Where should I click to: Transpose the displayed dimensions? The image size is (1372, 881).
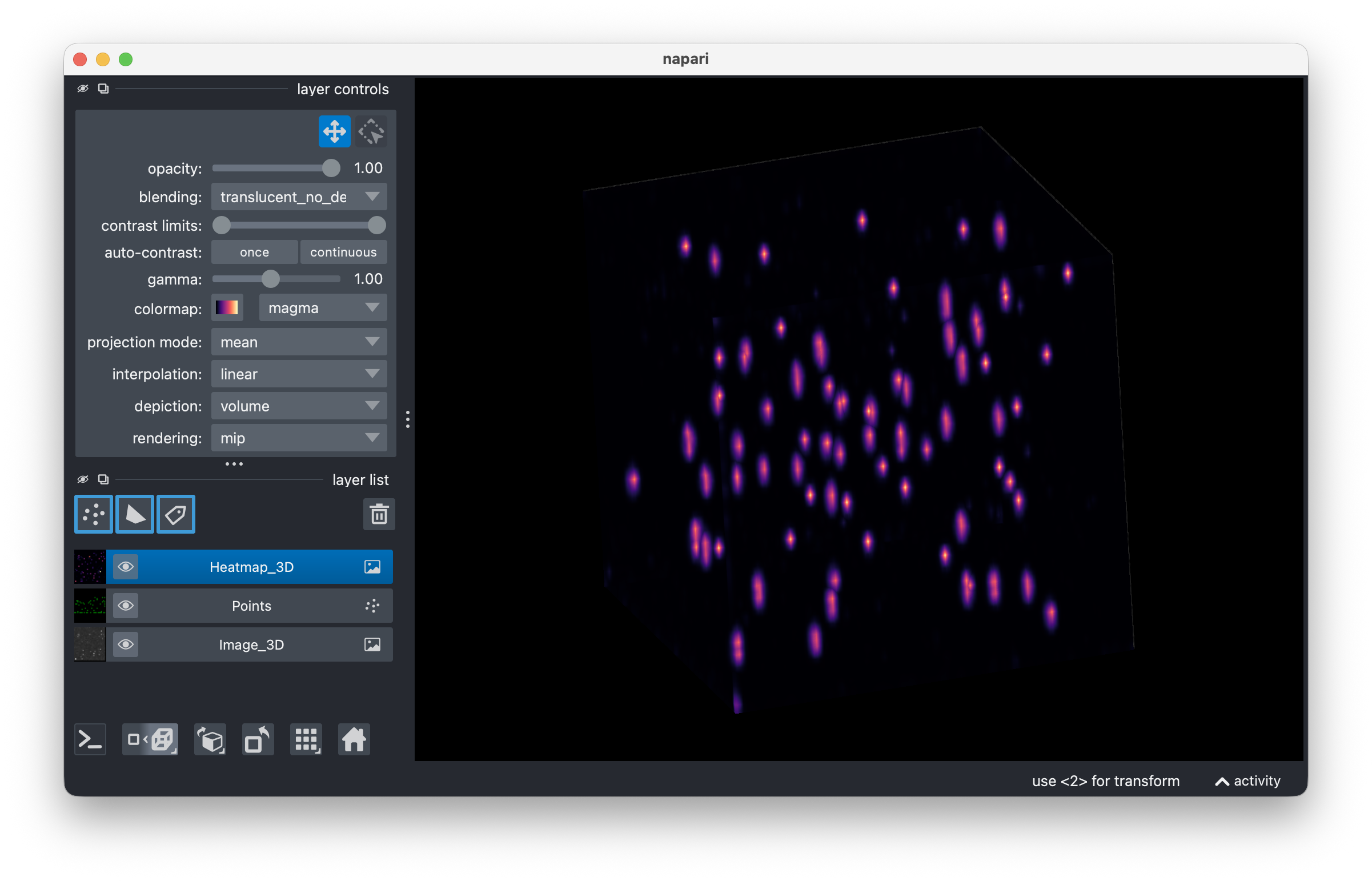258,740
